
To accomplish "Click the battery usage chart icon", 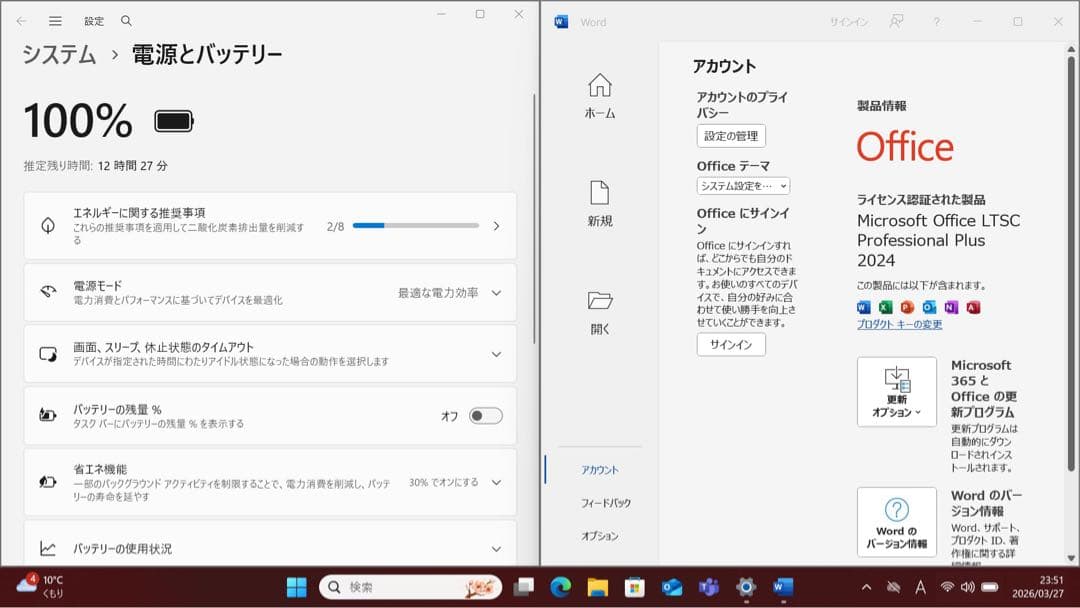I will (x=48, y=549).
